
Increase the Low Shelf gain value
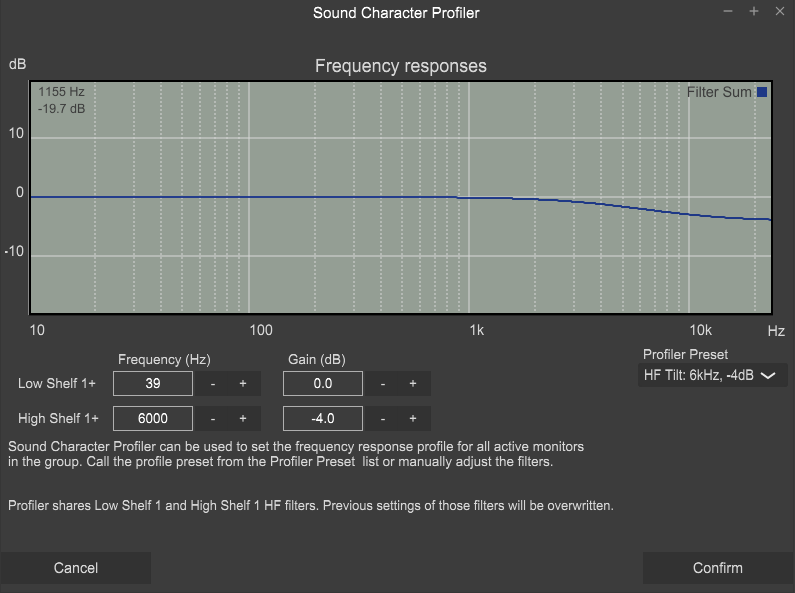(412, 384)
